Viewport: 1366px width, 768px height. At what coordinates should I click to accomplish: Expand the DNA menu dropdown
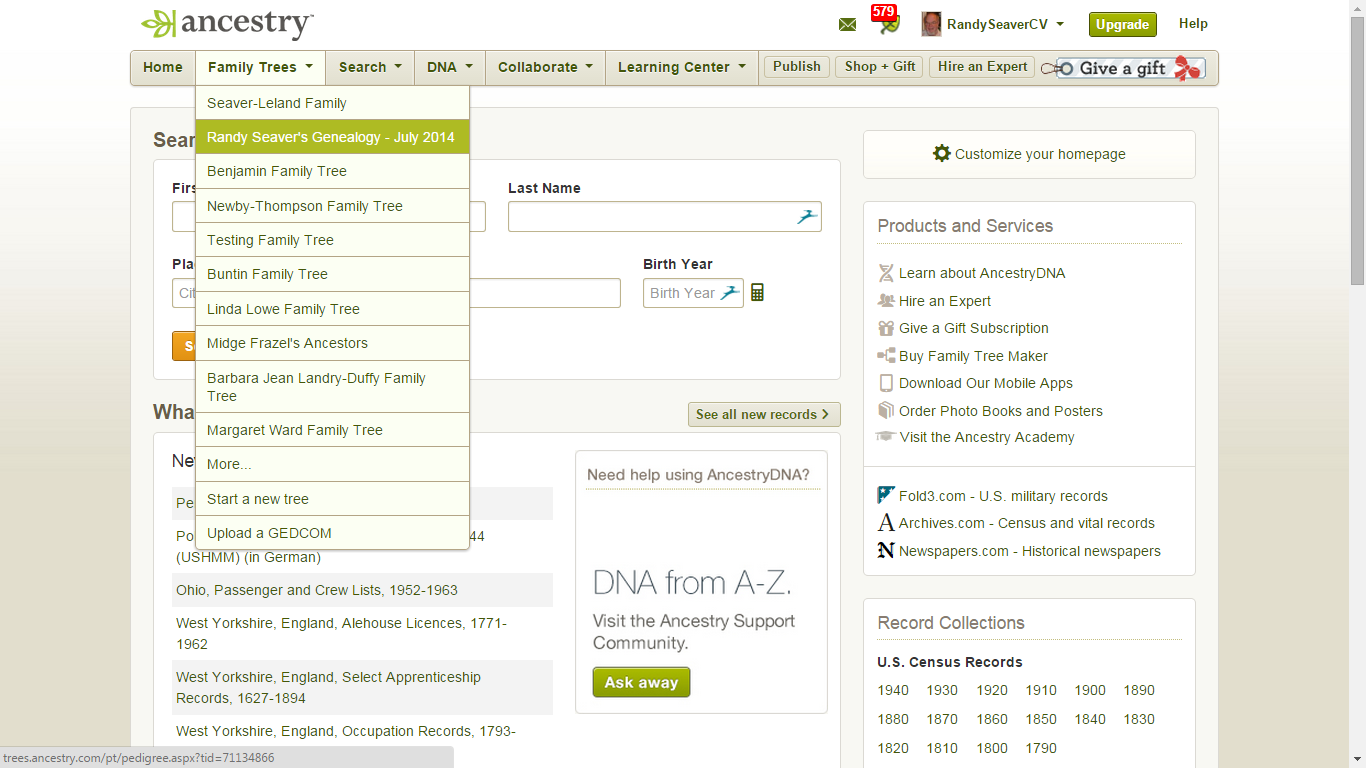pyautogui.click(x=449, y=67)
